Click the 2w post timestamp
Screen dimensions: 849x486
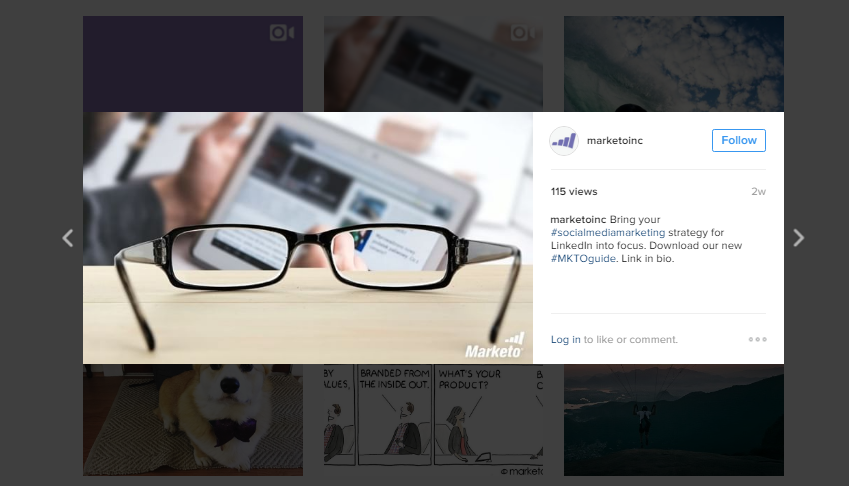(758, 192)
